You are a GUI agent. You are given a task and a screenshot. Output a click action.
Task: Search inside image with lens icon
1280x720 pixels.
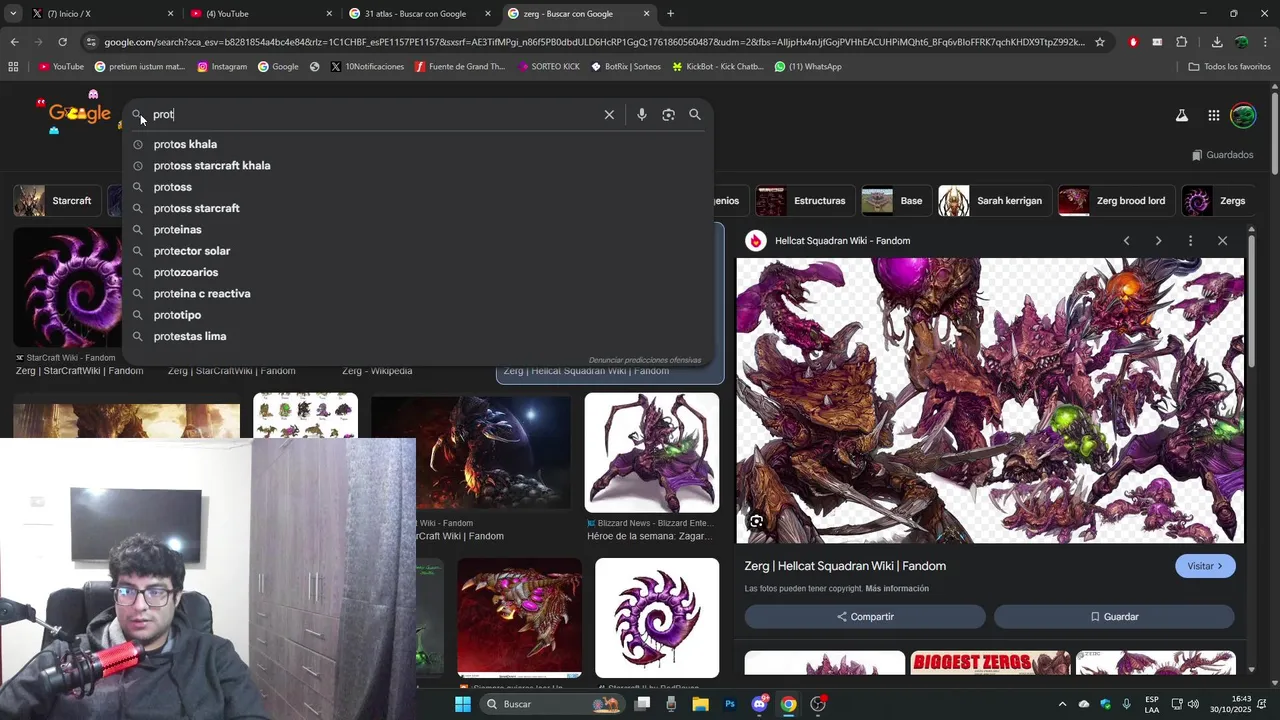click(x=757, y=521)
